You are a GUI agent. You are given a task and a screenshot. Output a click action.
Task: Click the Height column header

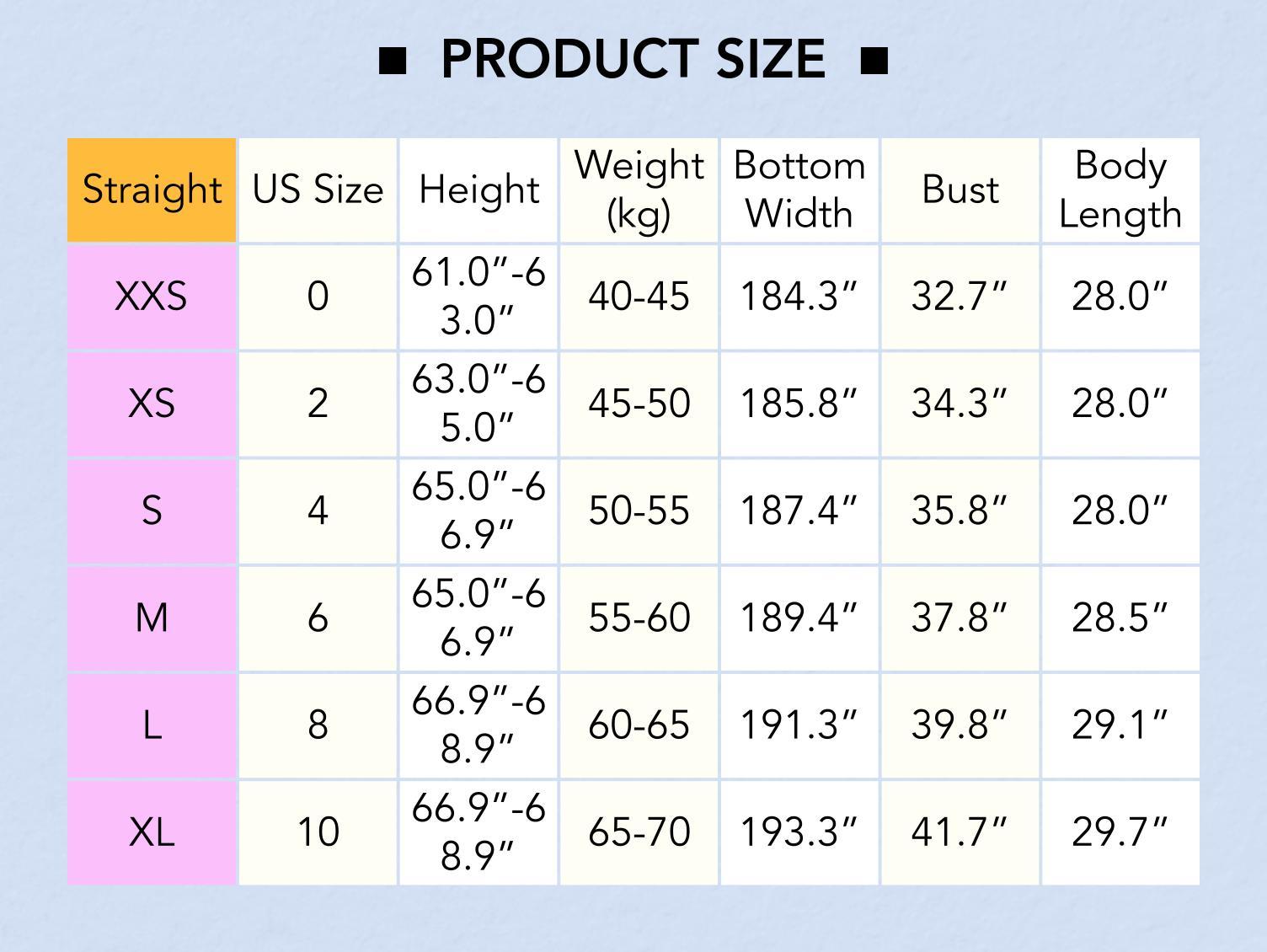(478, 190)
